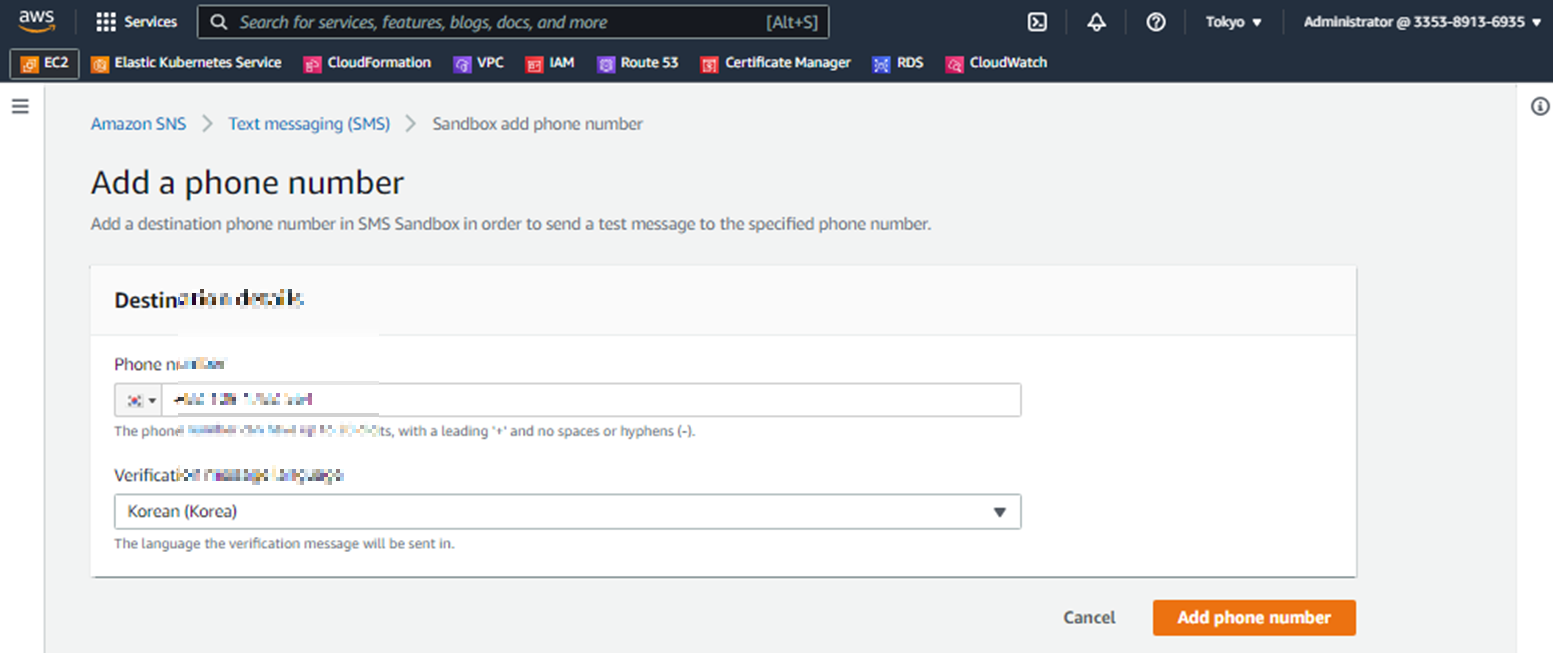Viewport: 1553px width, 653px height.
Task: Open the Certificate Manager shortcut
Action: [776, 63]
